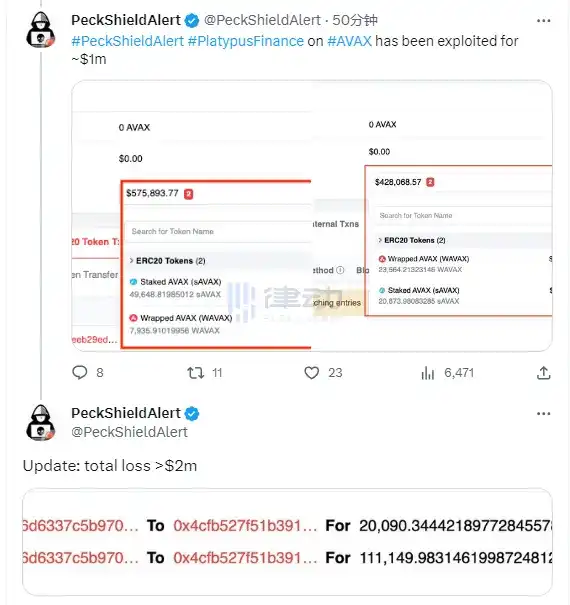Open the #PlatypusFinance hashtag
Viewport: 570px width, 605px height.
[x=246, y=41]
